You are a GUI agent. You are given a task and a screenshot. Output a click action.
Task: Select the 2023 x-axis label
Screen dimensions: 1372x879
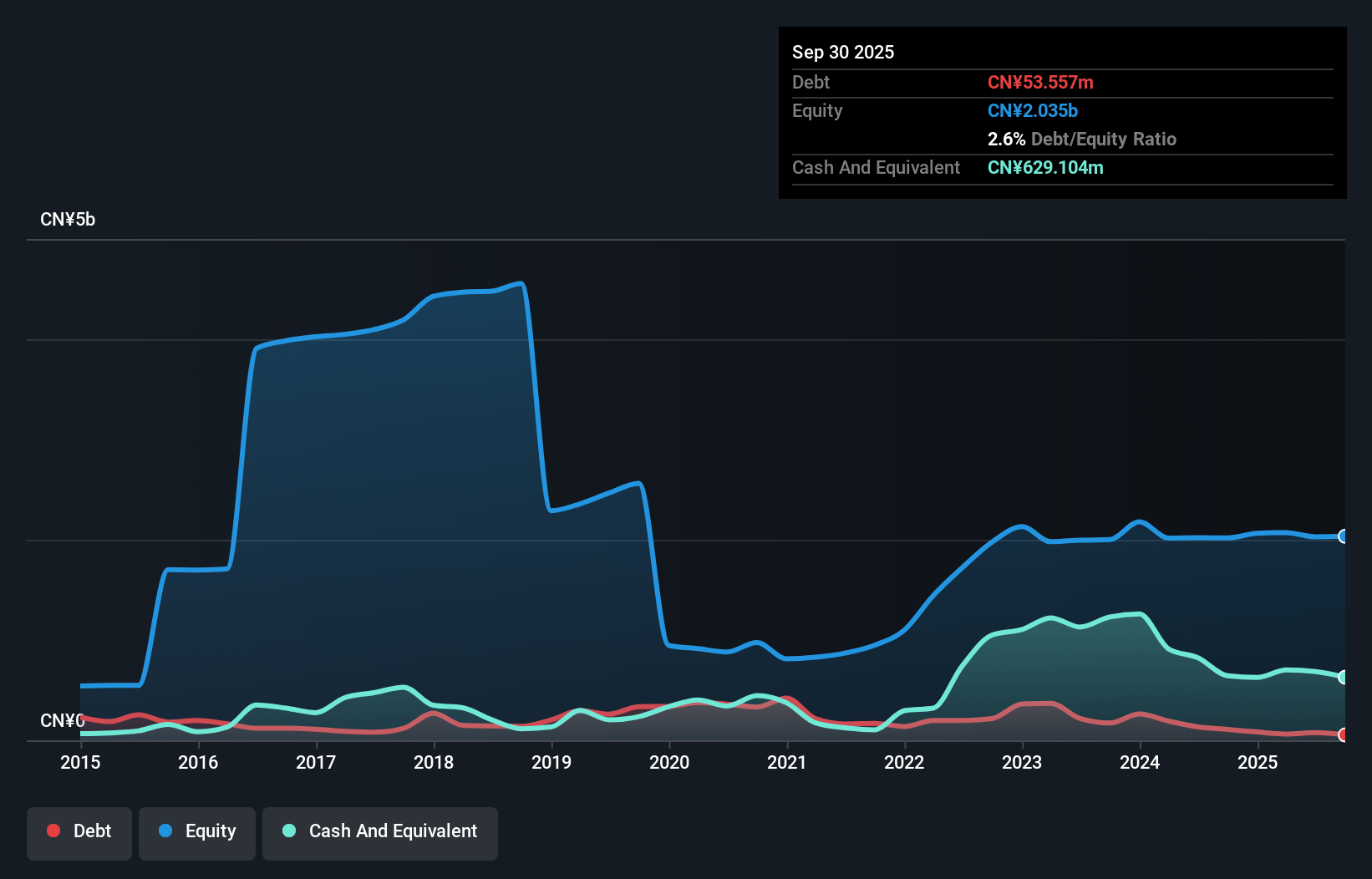pos(1022,762)
